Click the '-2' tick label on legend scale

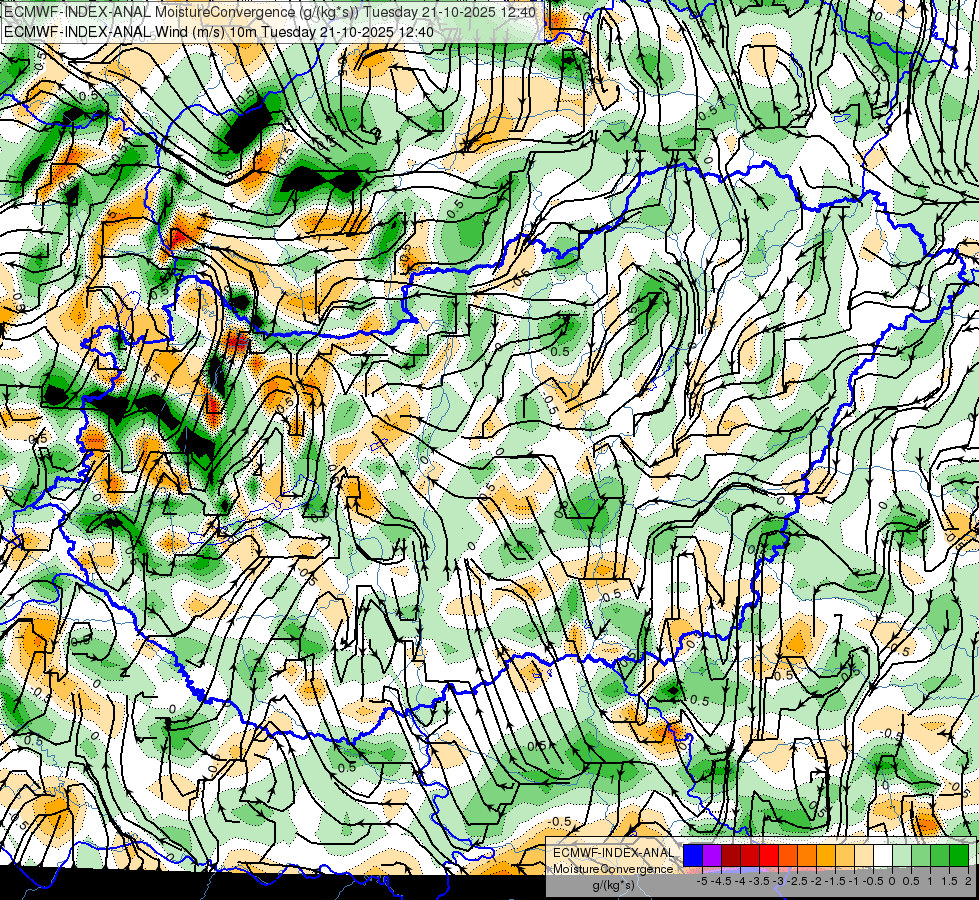816,881
